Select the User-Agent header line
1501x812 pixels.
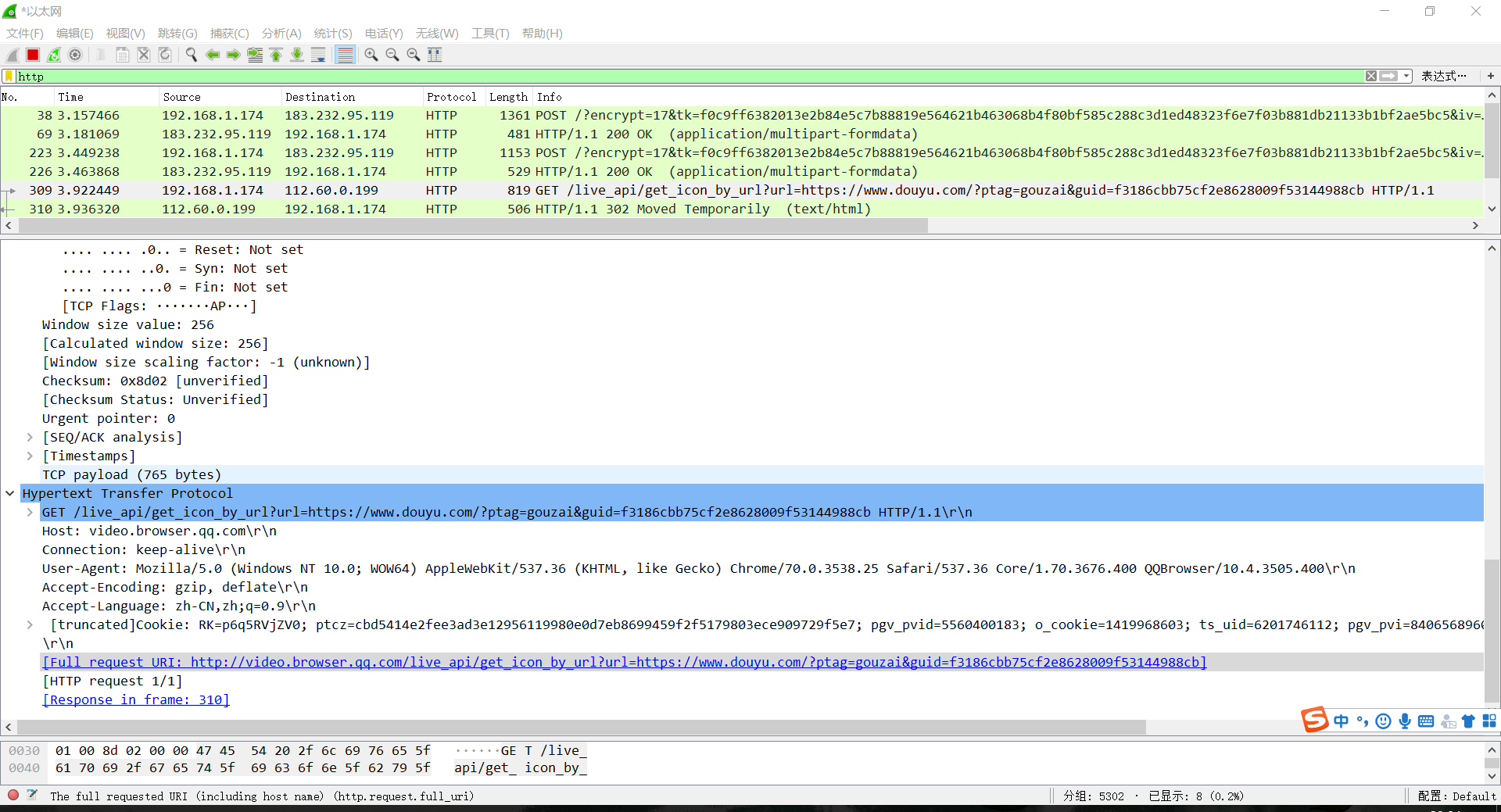point(699,568)
